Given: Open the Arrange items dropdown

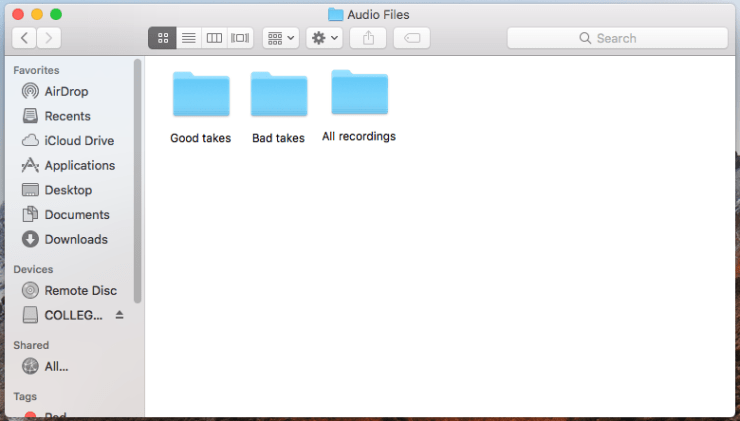Looking at the screenshot, I should (280, 38).
